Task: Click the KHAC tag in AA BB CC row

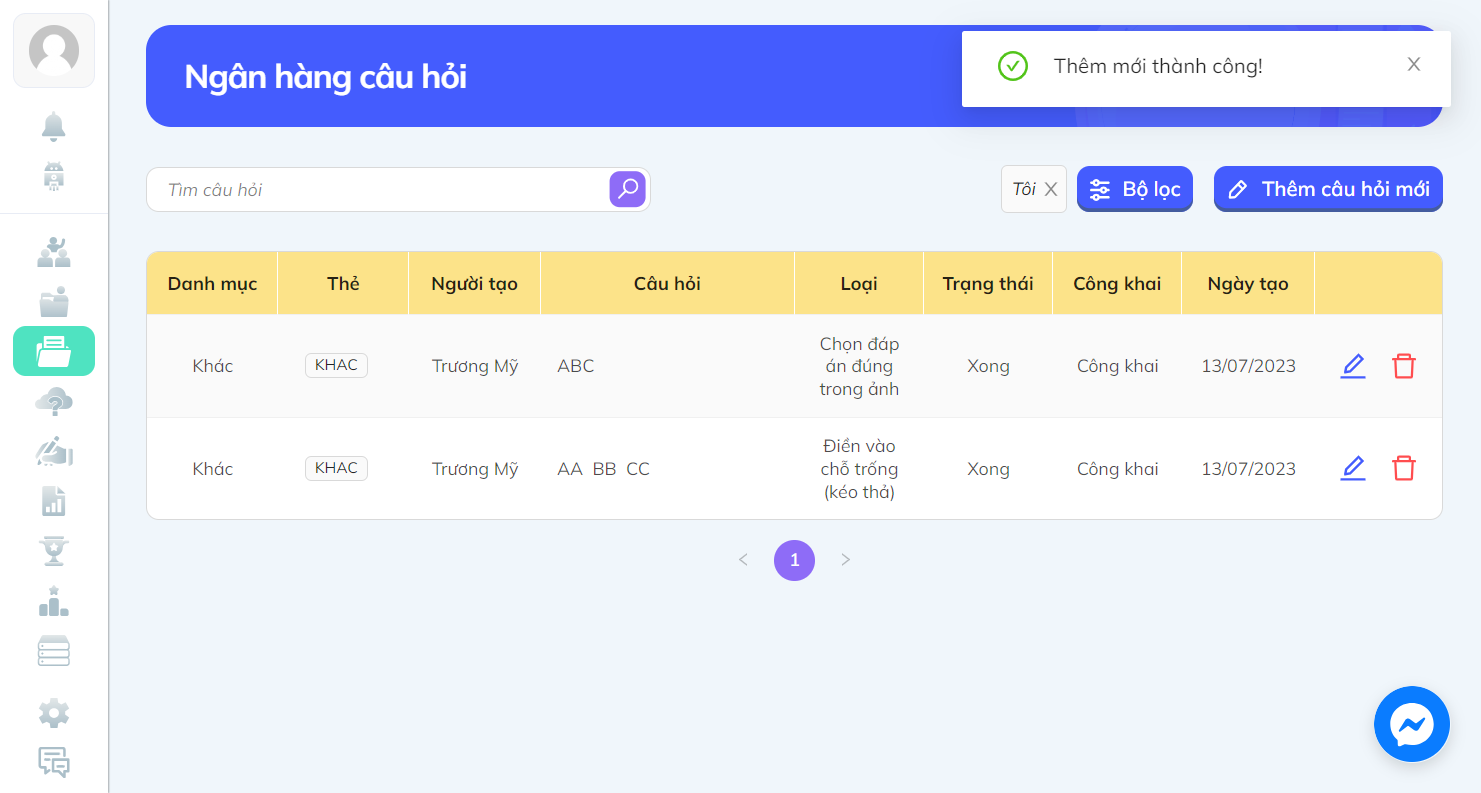Action: pos(336,468)
